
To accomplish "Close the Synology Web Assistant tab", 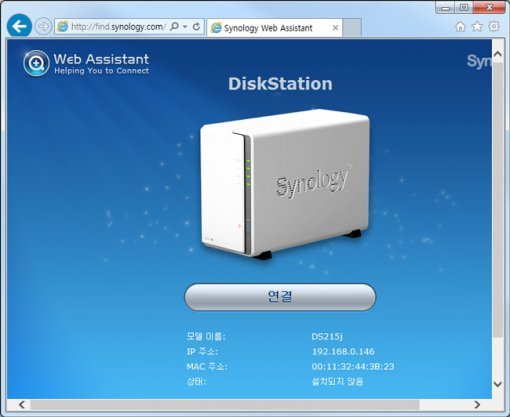I will (335, 28).
